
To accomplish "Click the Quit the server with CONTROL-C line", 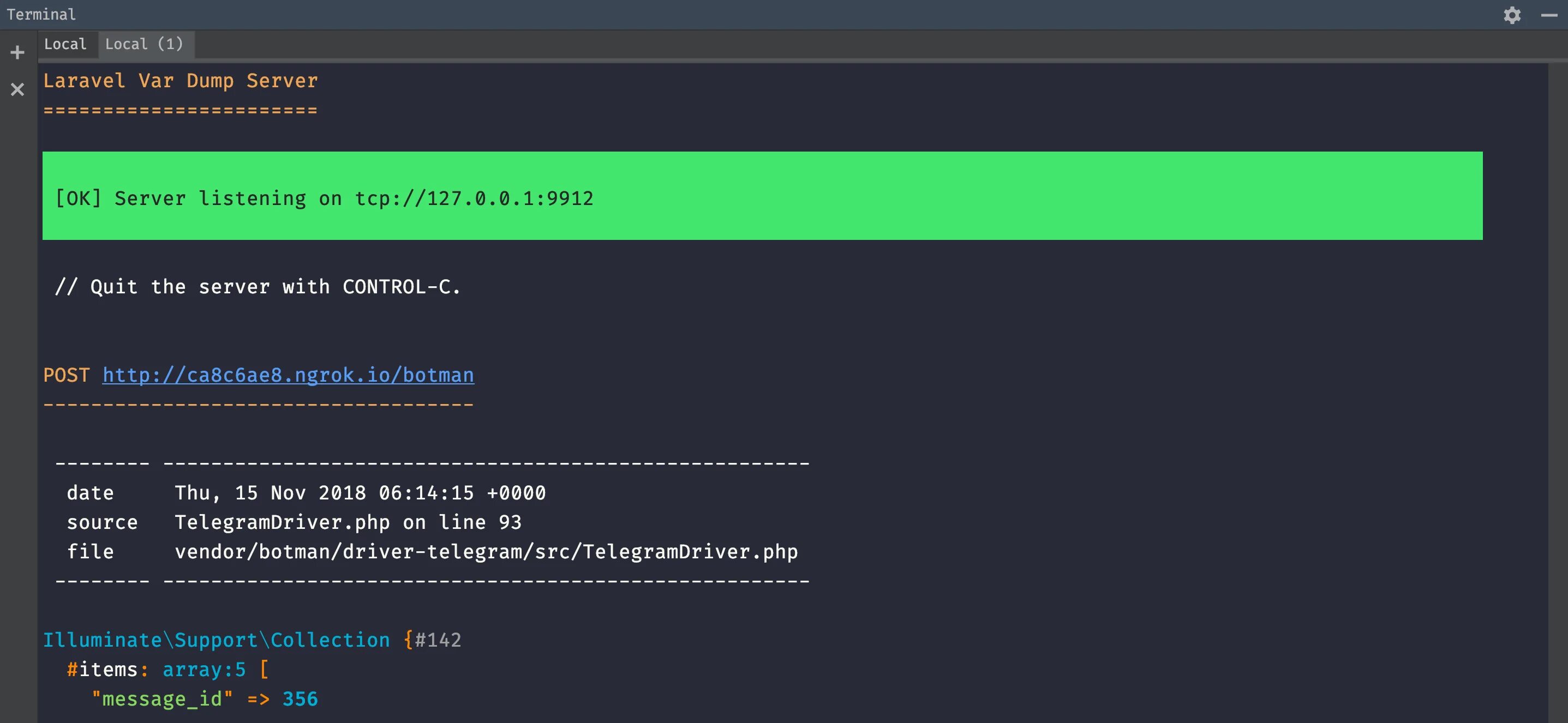I will pyautogui.click(x=258, y=287).
